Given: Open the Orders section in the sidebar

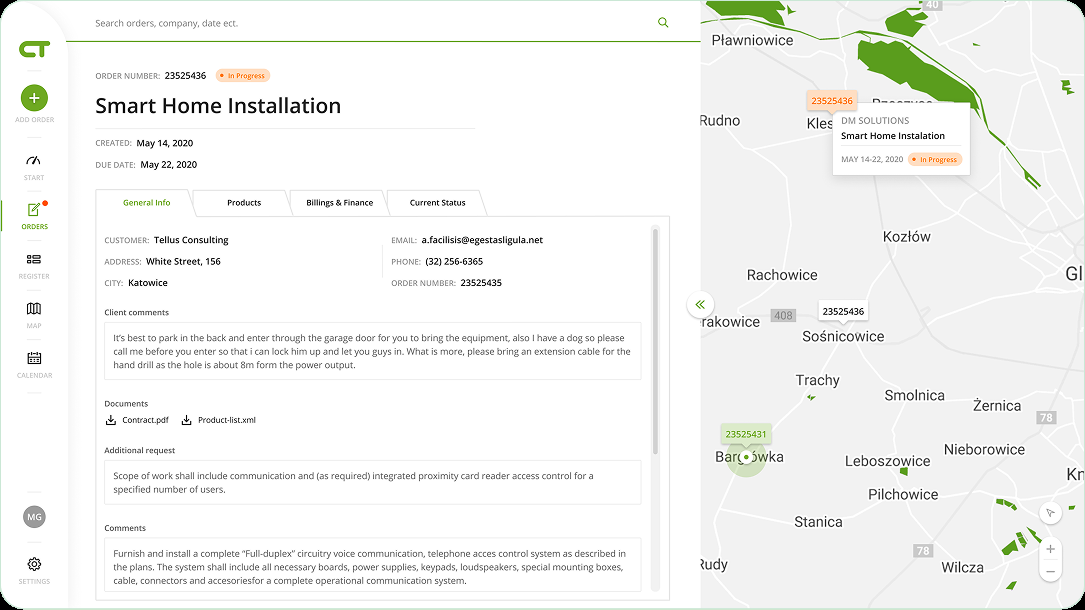Looking at the screenshot, I should [x=34, y=215].
